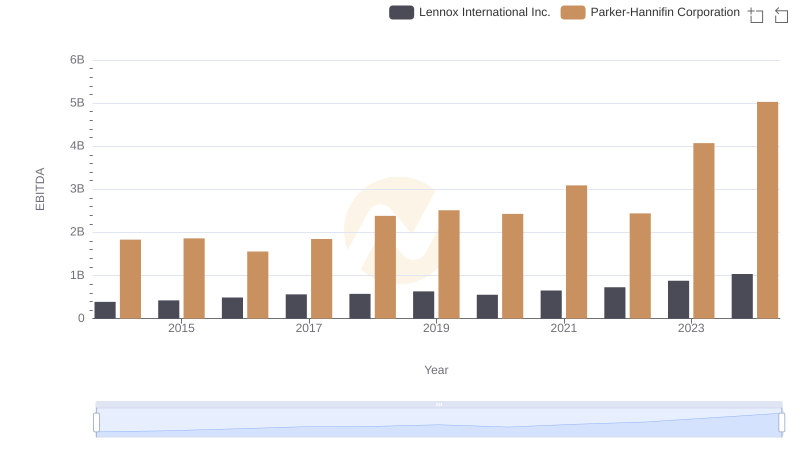Click the 2023 x-axis label
The image size is (800, 461).
coord(691,328)
